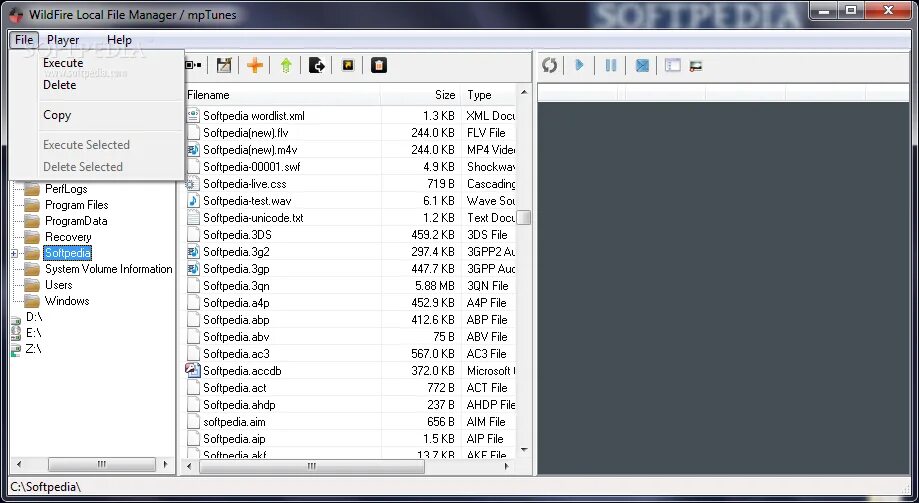919x503 pixels.
Task: Sort by the Type column header
Action: click(488, 95)
